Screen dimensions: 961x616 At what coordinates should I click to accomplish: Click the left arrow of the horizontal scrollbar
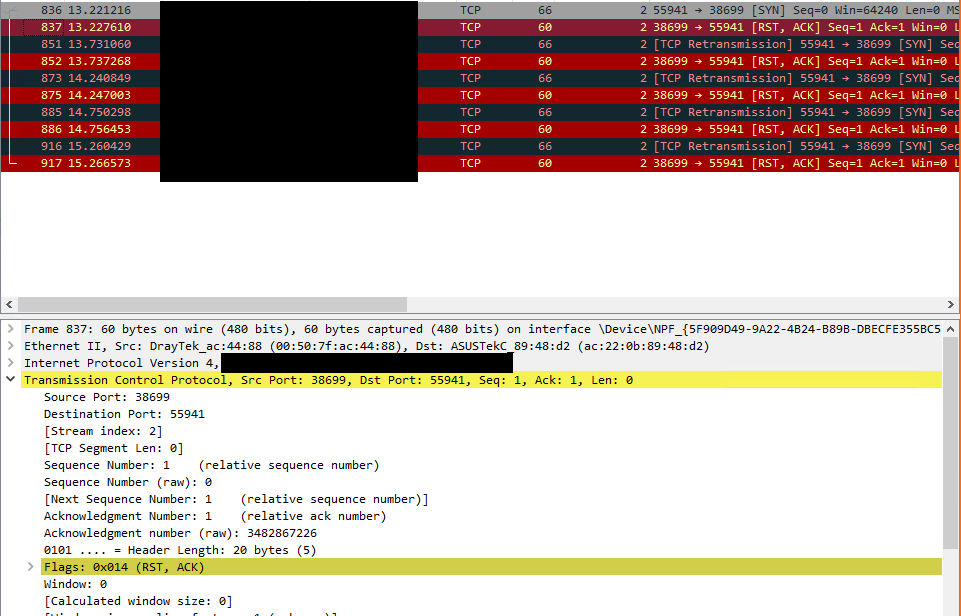[8, 304]
